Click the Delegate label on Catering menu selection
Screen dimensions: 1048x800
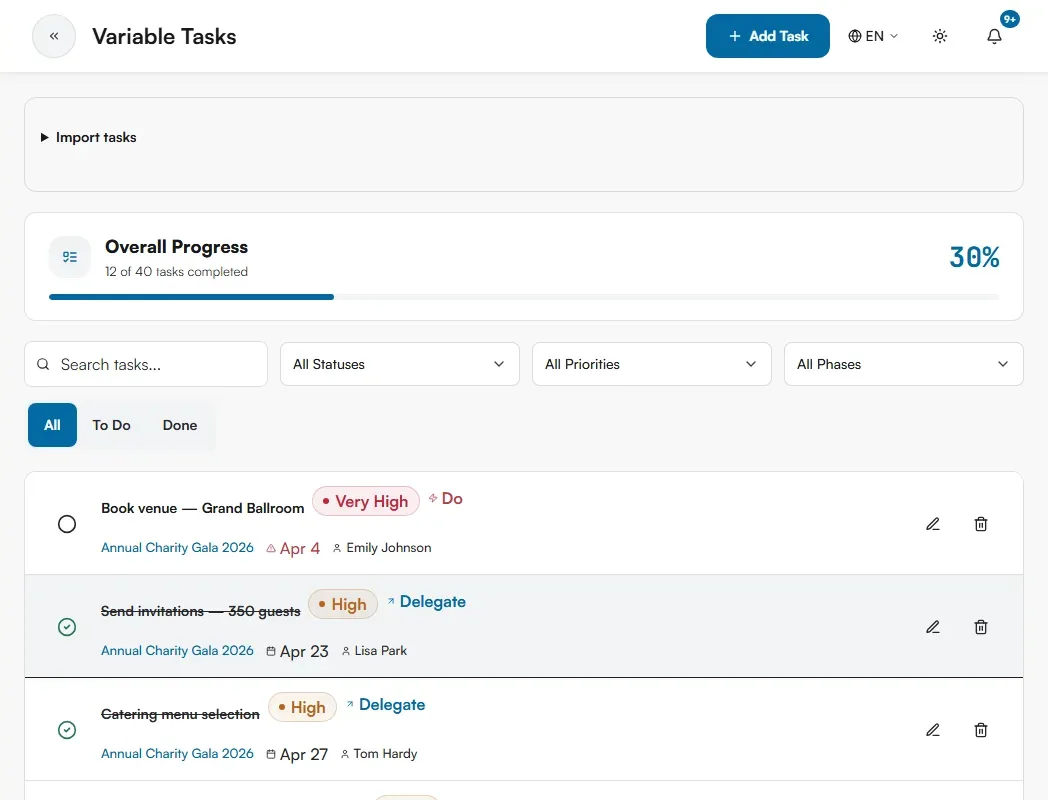click(392, 704)
